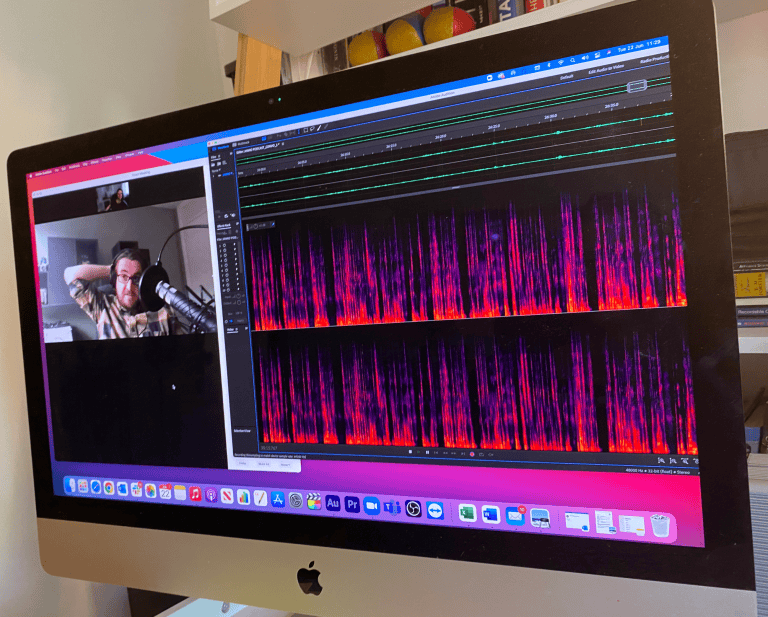Open Calendar showing 22 in the Dock

[x=165, y=491]
